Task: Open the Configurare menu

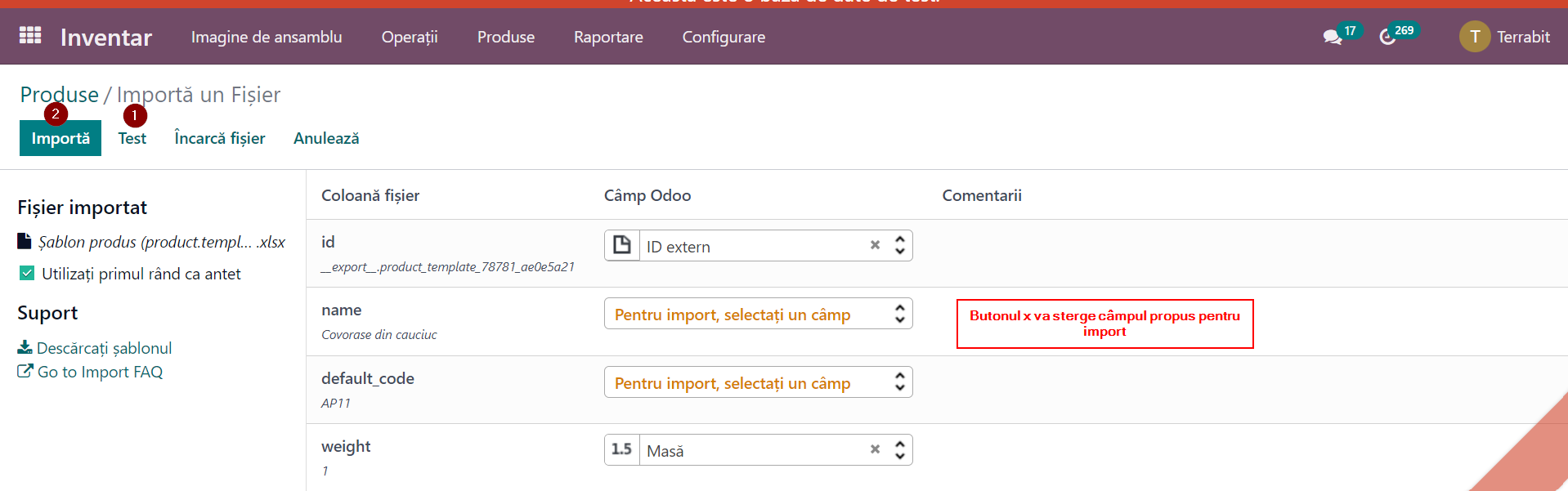Action: 724,37
